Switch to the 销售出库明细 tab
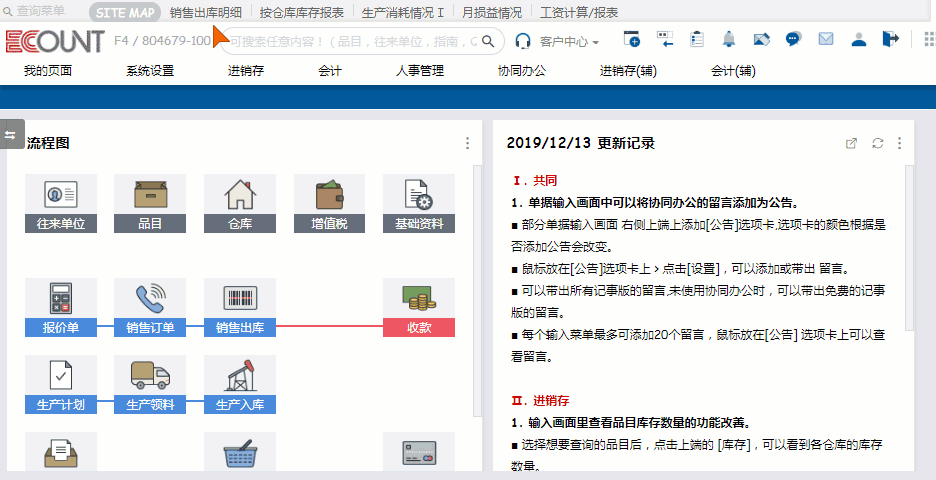The image size is (936, 480). (x=205, y=12)
